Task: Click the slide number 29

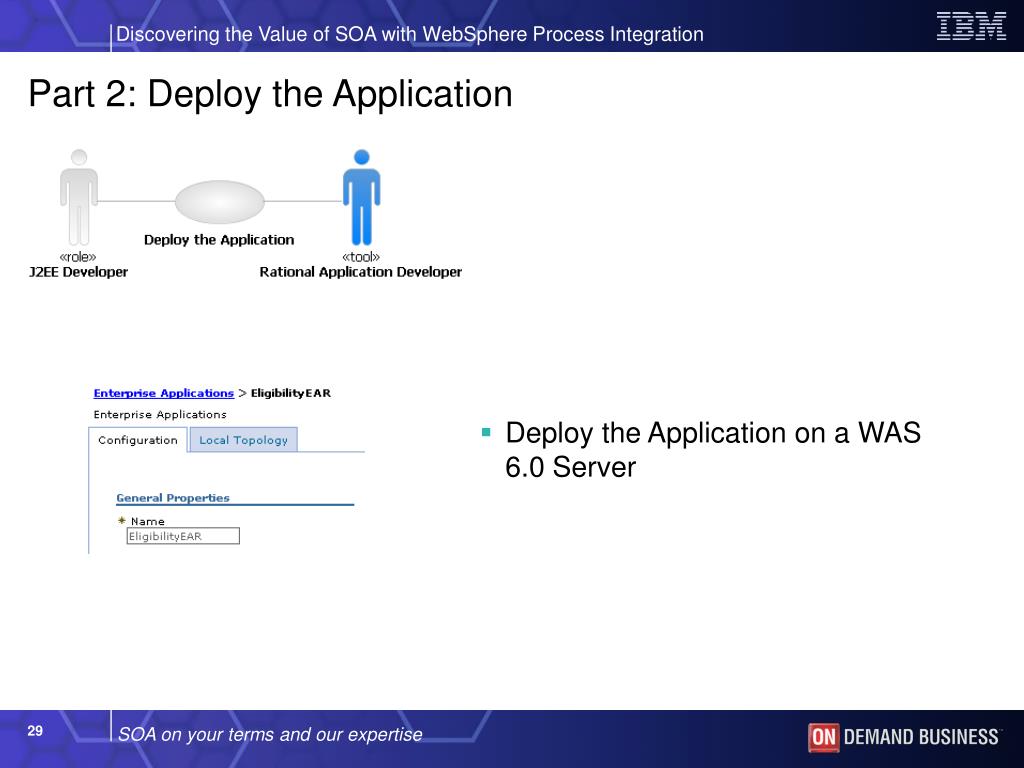Action: (35, 731)
